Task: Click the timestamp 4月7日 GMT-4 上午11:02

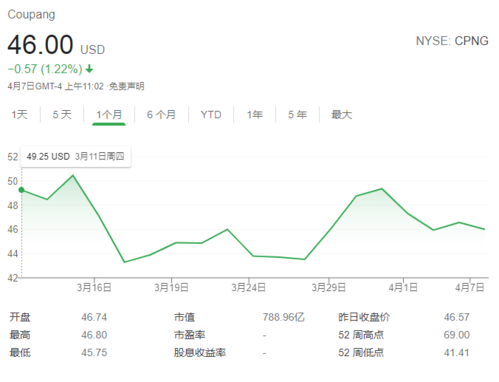Action: click(x=56, y=86)
